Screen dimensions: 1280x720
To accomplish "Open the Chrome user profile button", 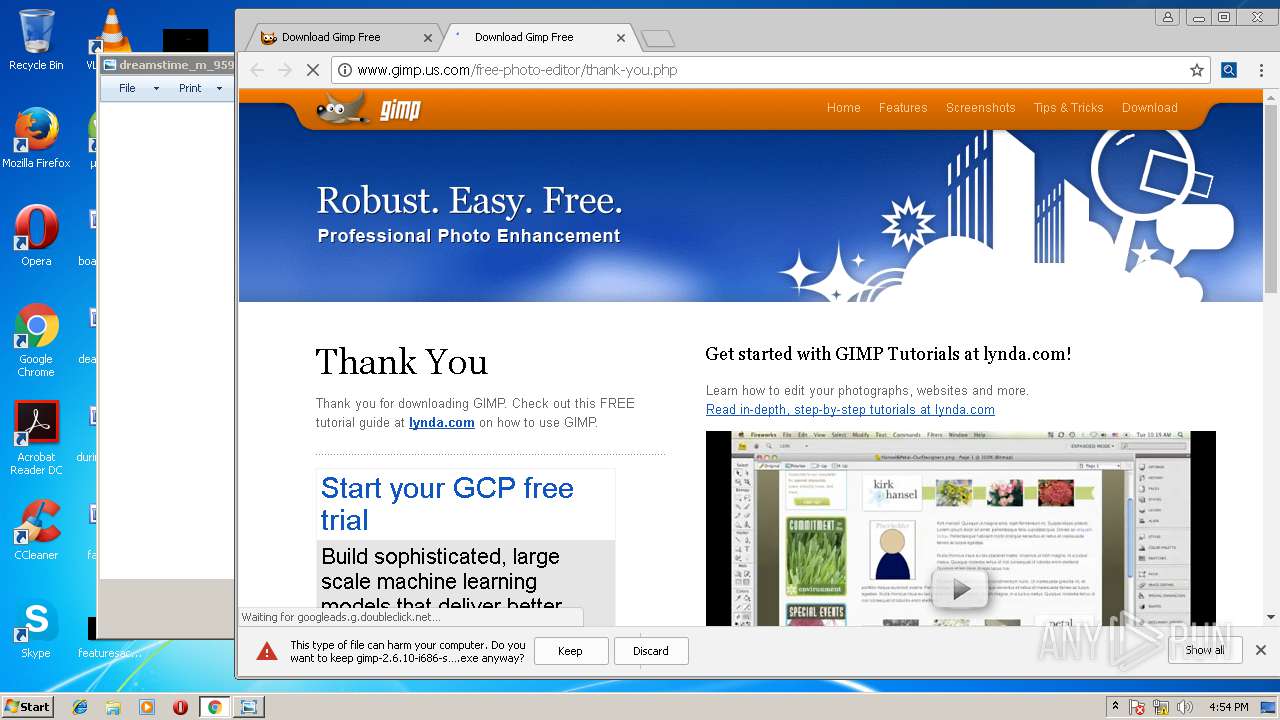I will pyautogui.click(x=1167, y=17).
